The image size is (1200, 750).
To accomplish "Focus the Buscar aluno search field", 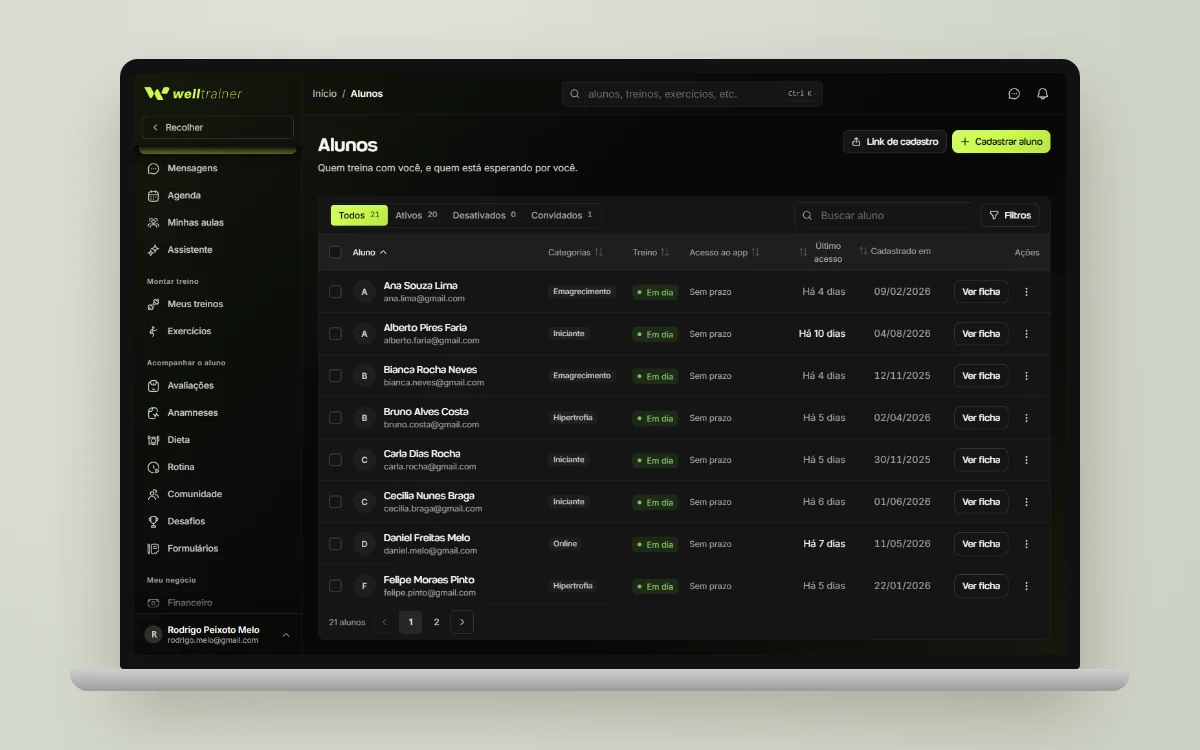I will pyautogui.click(x=884, y=215).
